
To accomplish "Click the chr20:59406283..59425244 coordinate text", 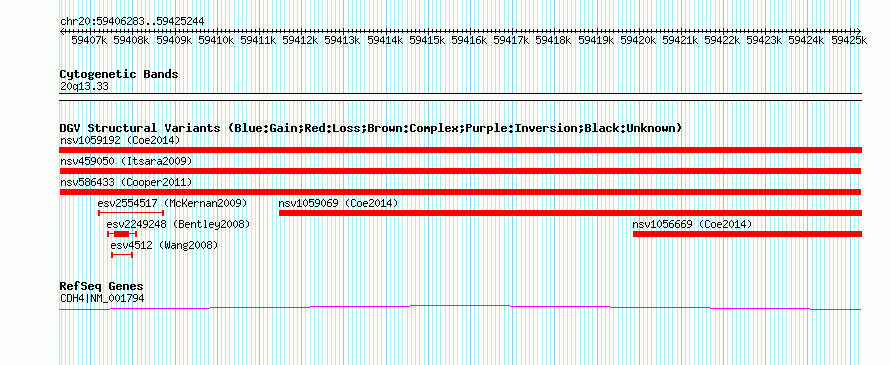I will 132,22.
